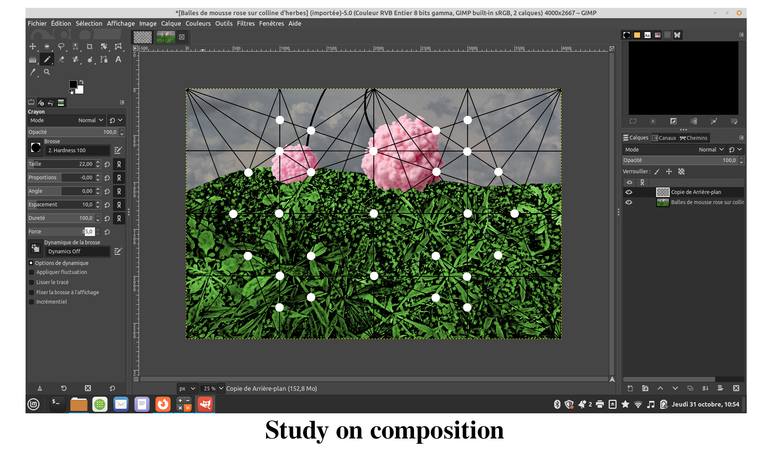Select the Zoom magnifier tool
This screenshot has height=451, width=770.
(47, 72)
